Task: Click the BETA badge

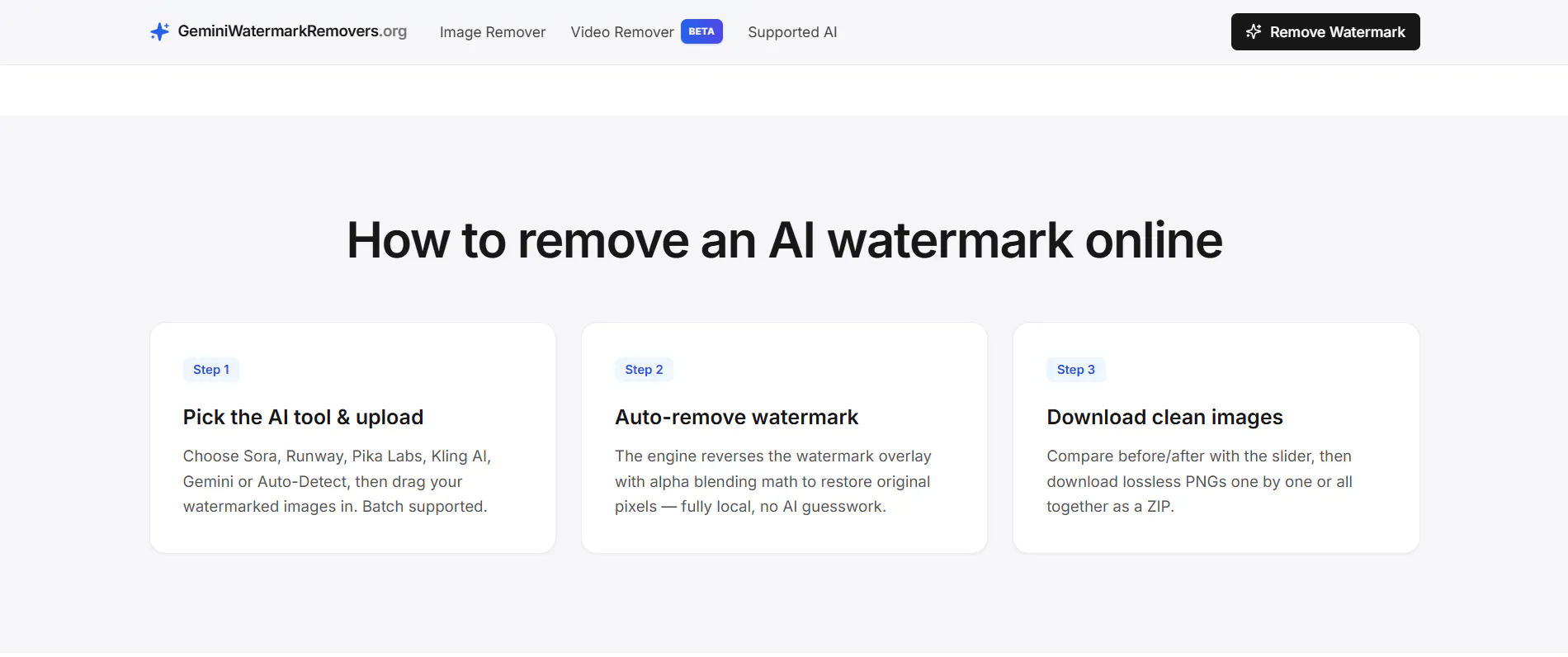Action: (701, 31)
